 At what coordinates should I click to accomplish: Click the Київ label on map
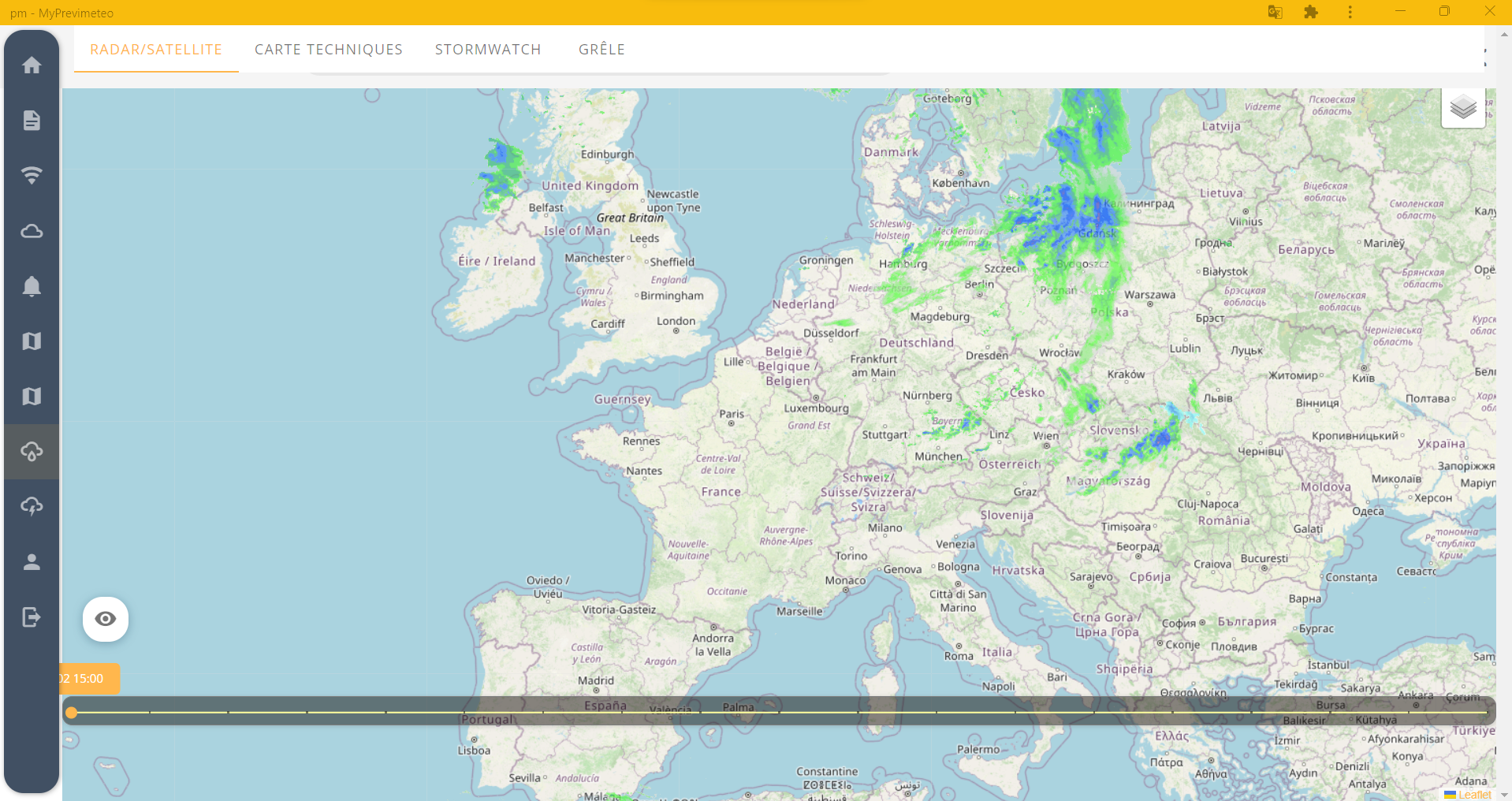click(1363, 378)
